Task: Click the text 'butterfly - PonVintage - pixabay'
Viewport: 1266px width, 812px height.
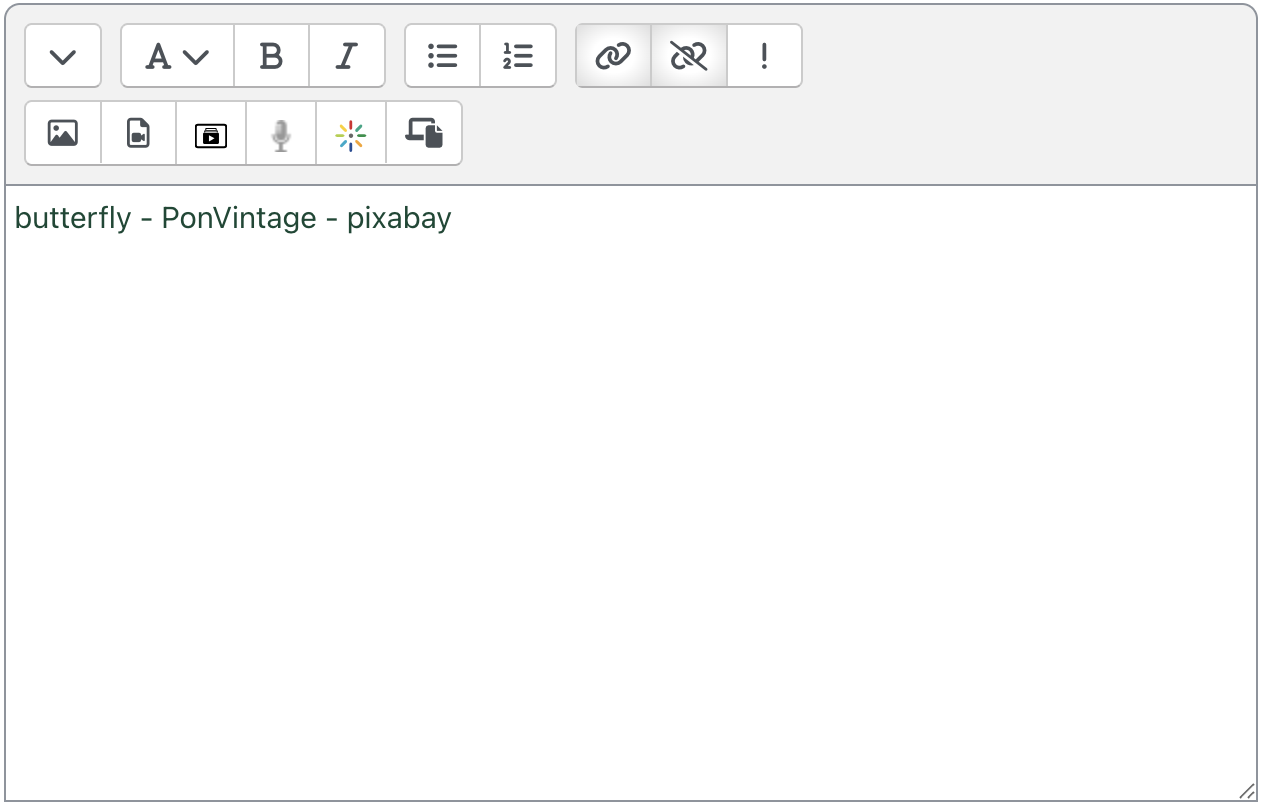Action: pos(233,218)
